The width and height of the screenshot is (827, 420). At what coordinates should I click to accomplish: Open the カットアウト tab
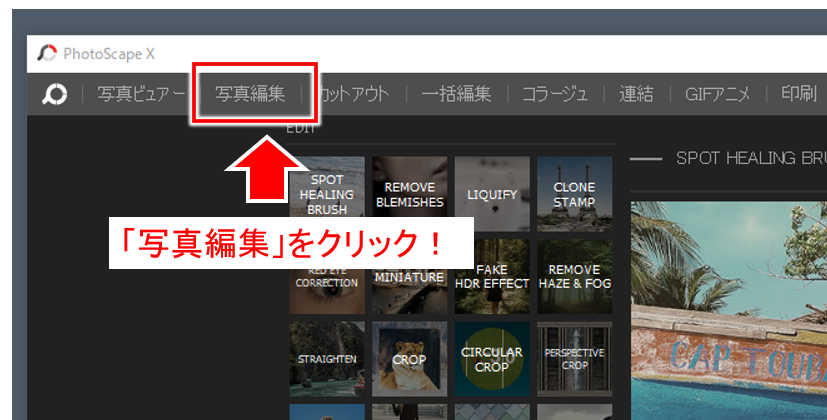354,94
